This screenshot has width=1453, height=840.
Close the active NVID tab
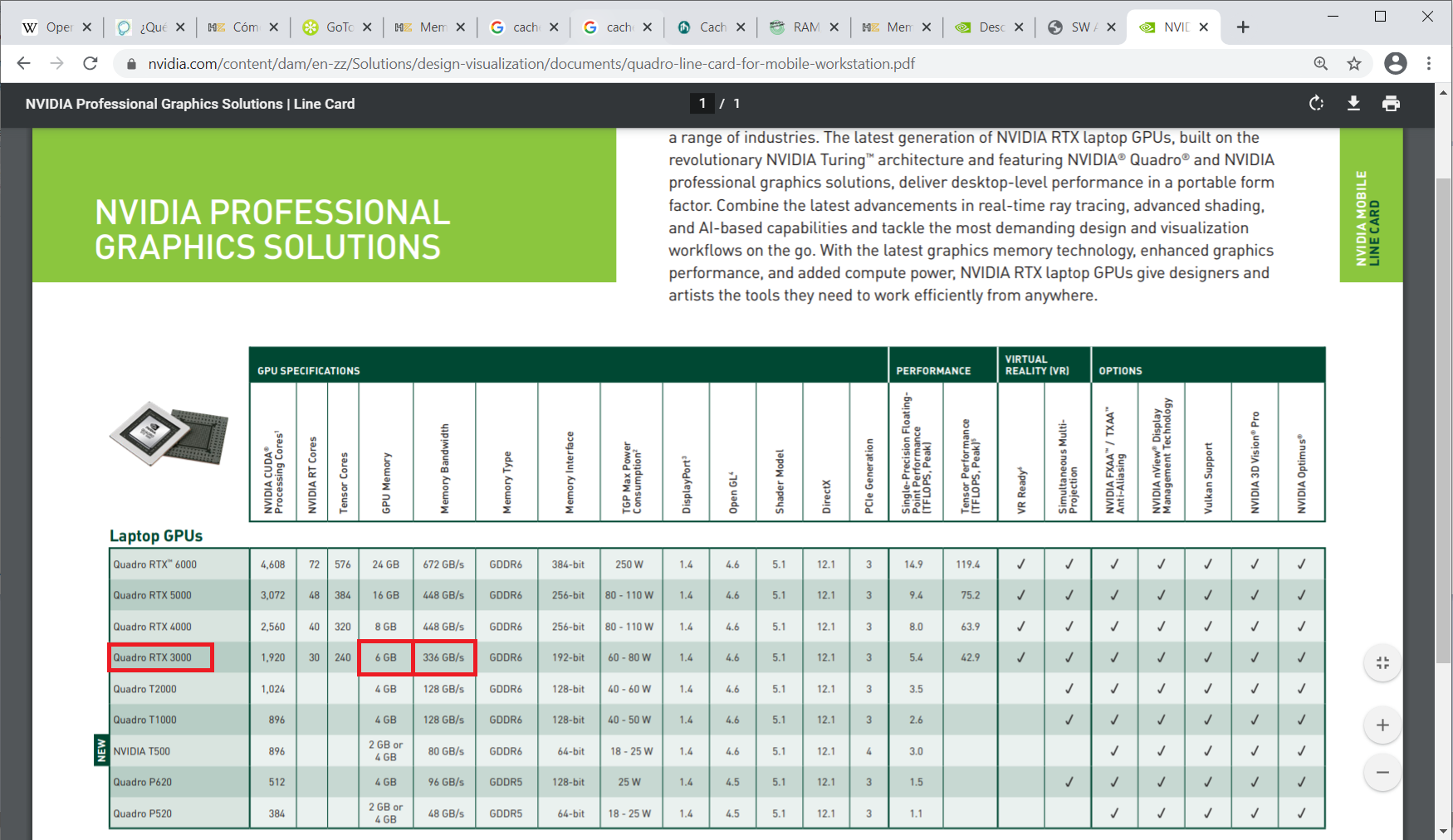[x=1204, y=27]
